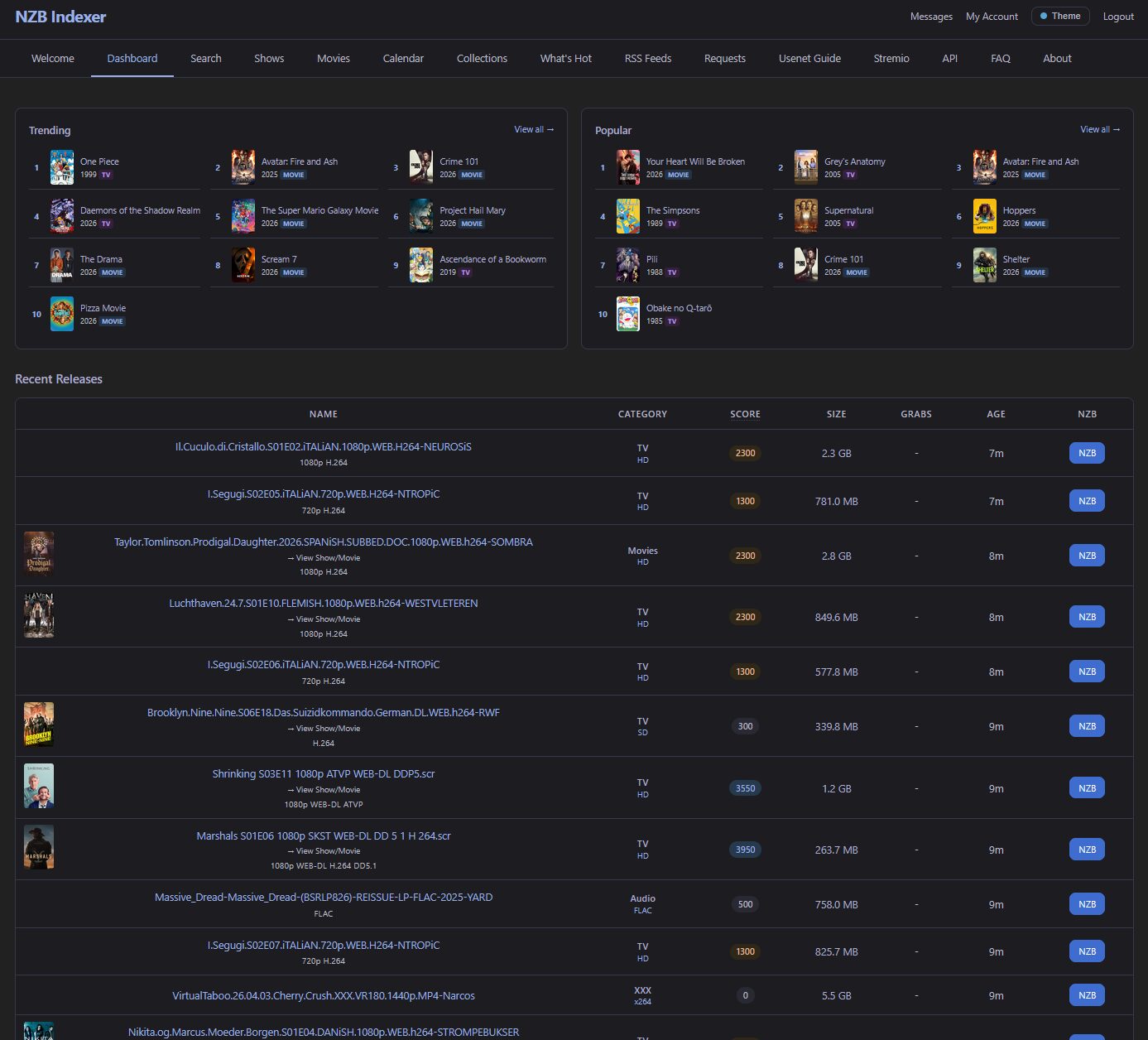
Task: Click the Scream 7 poster in Trending
Action: [x=243, y=265]
